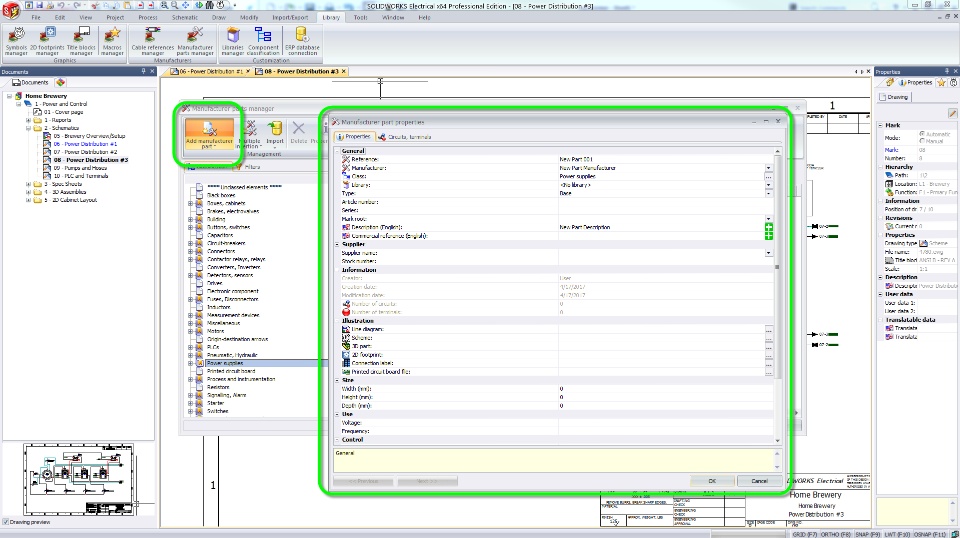The image size is (960, 538).
Task: Collapse the General section
Action: pos(337,151)
